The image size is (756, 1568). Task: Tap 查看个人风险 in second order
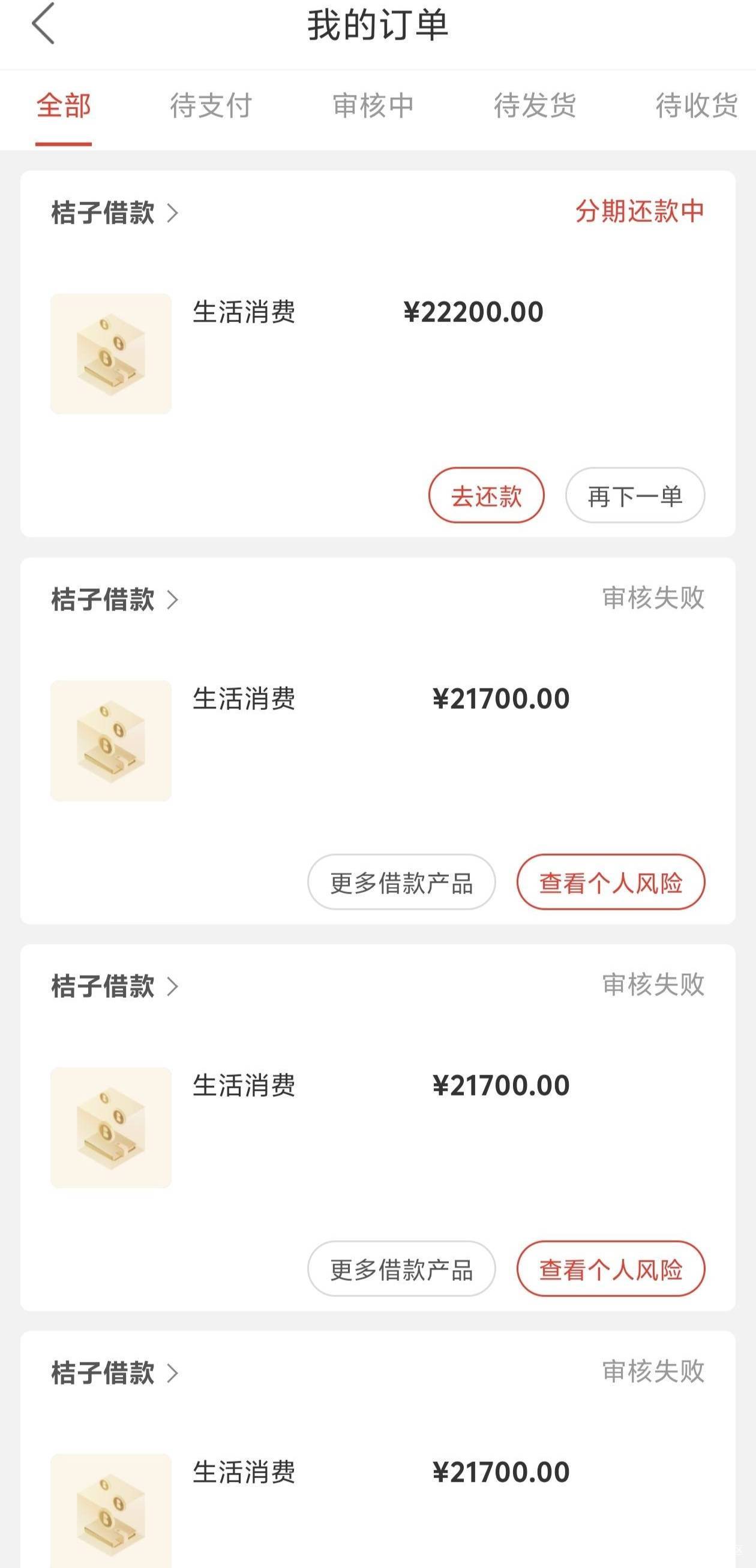610,882
